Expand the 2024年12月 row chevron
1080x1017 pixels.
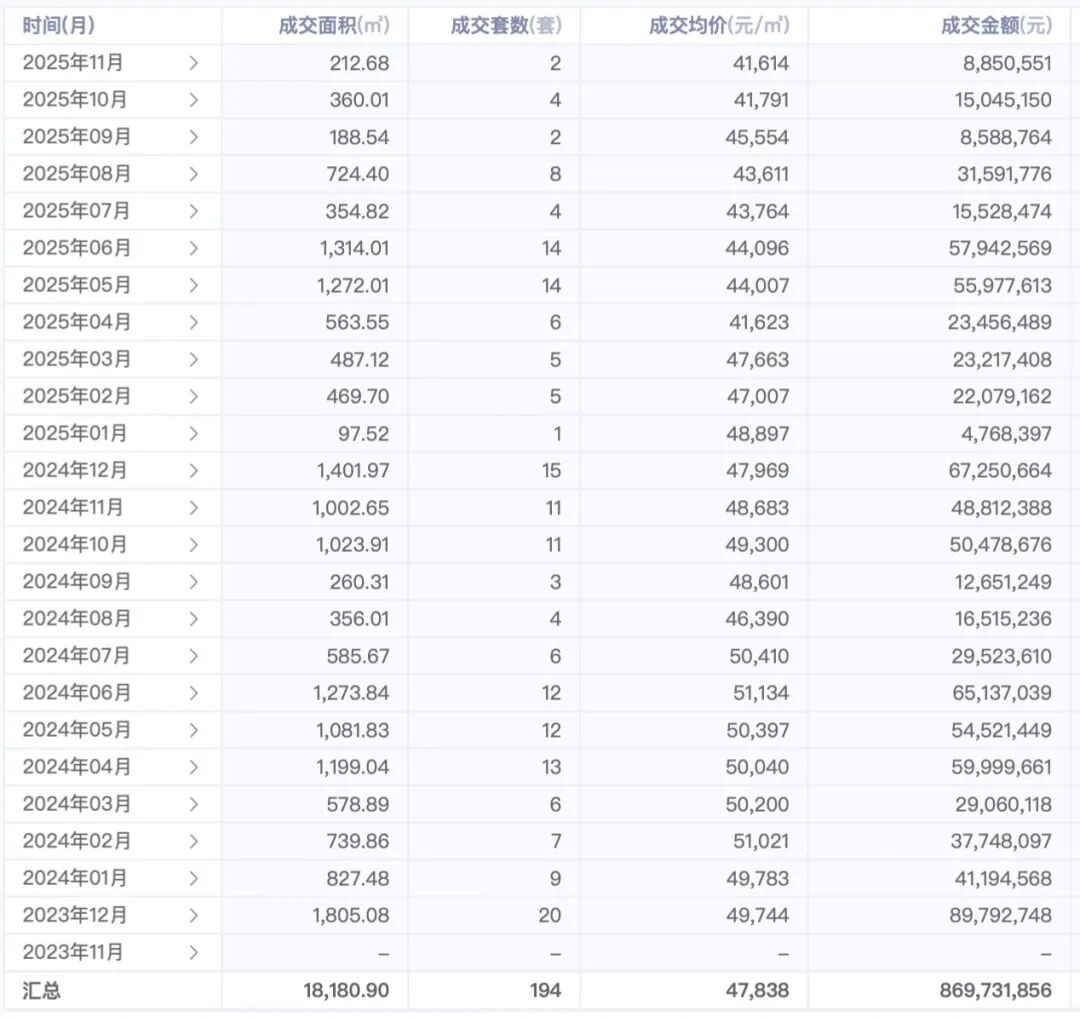tap(193, 470)
